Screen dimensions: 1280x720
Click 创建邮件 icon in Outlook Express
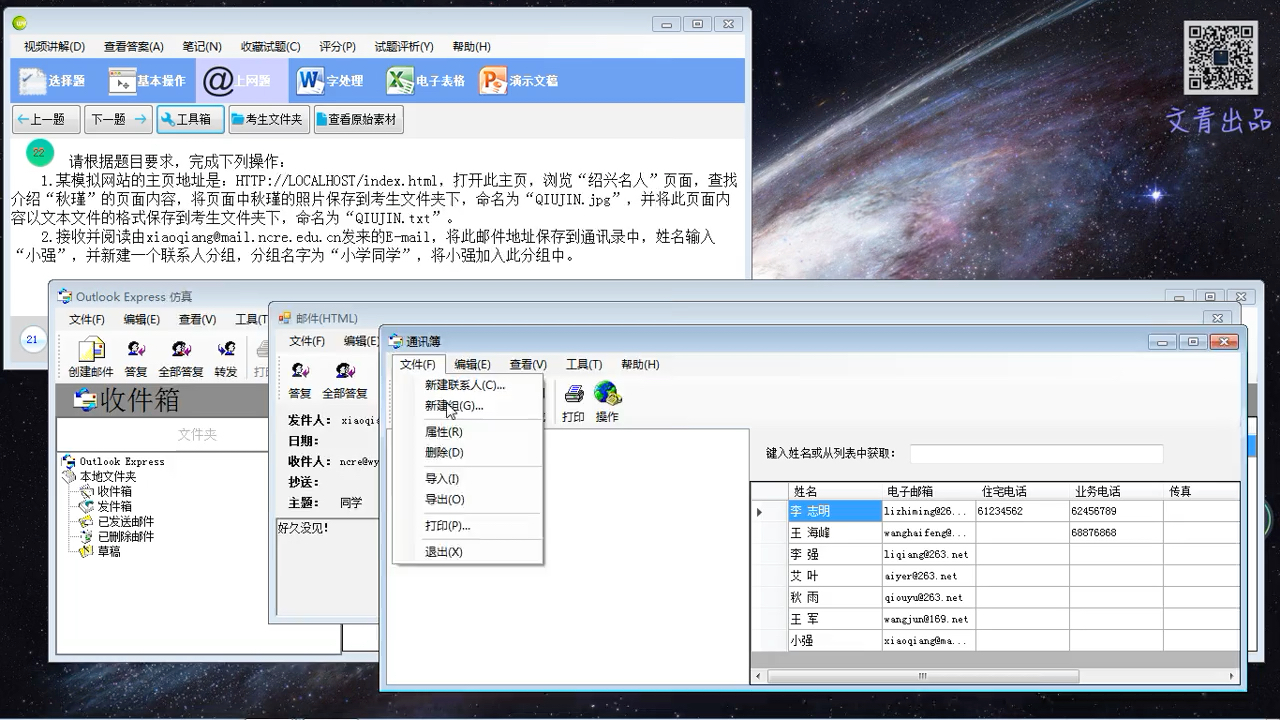(91, 358)
